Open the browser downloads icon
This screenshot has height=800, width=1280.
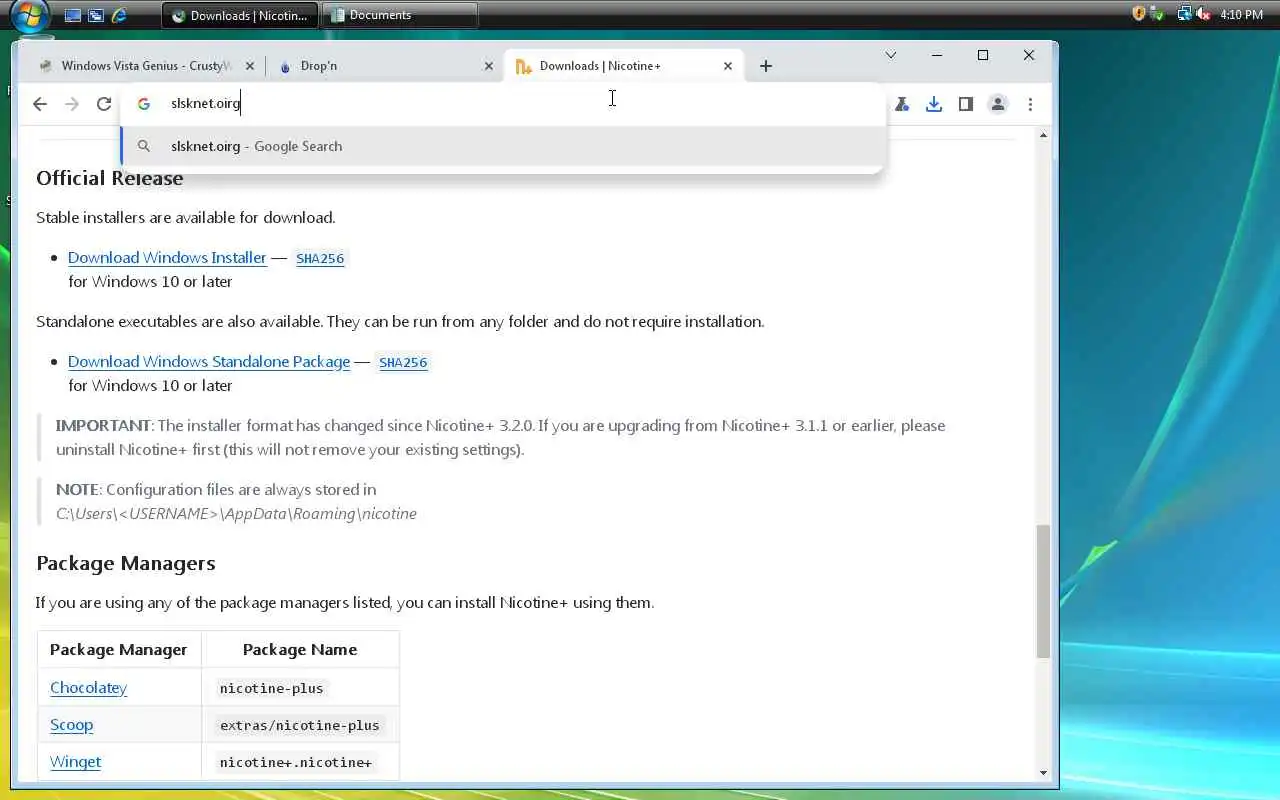pos(934,104)
